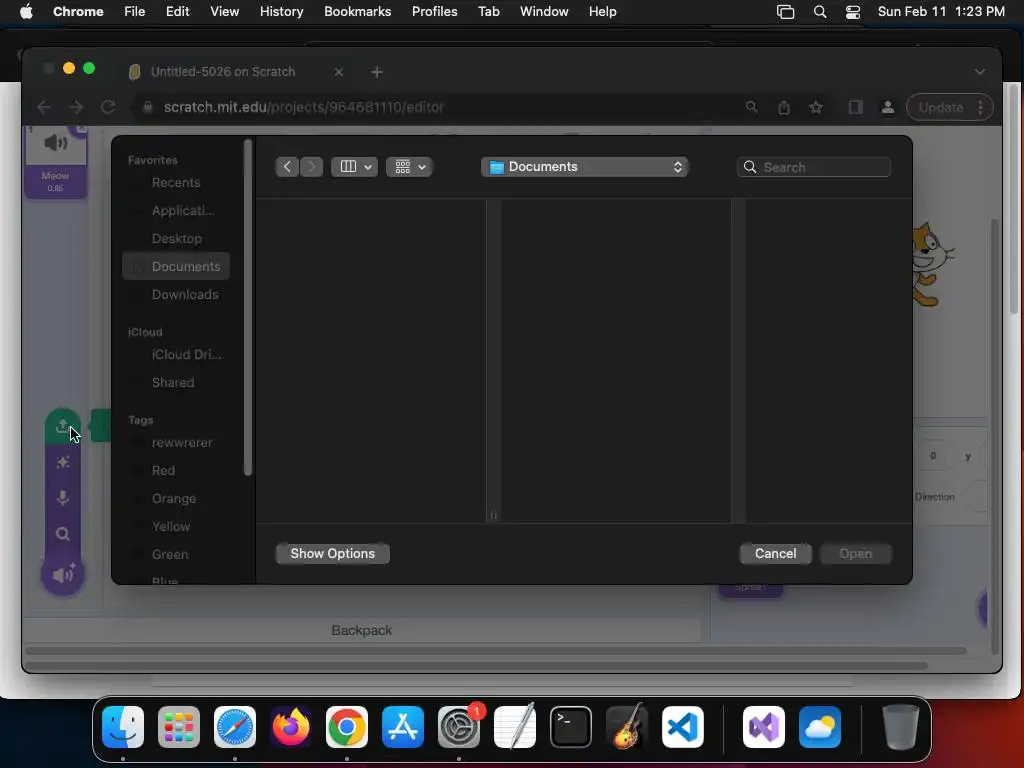This screenshot has height=768, width=1024.
Task: Open the Bookmarks menu
Action: pyautogui.click(x=357, y=12)
